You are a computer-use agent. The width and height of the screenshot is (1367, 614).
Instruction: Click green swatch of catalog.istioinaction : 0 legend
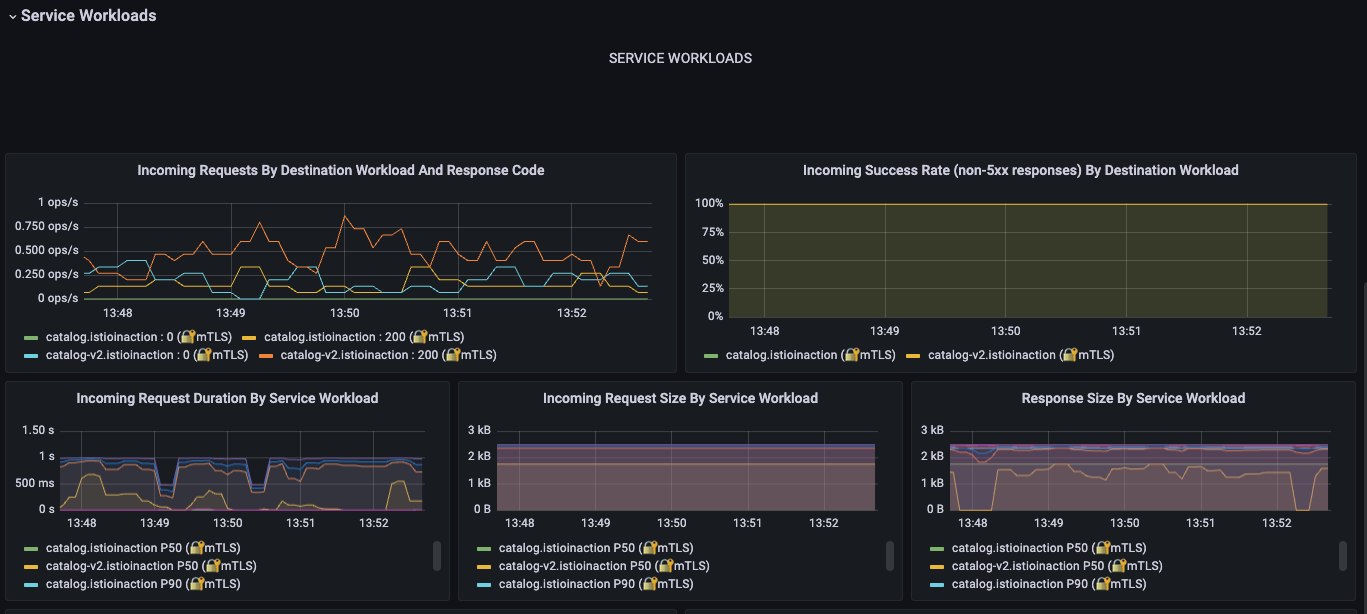(31, 338)
